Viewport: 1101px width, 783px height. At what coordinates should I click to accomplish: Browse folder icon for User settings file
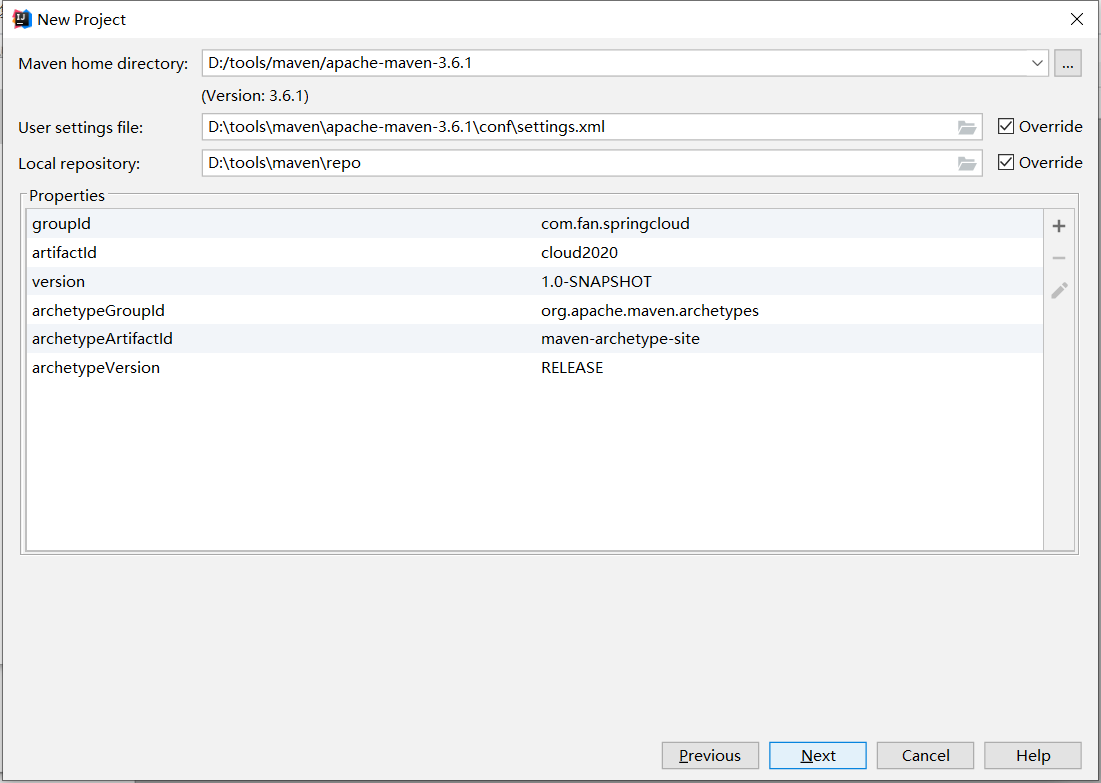pos(967,127)
